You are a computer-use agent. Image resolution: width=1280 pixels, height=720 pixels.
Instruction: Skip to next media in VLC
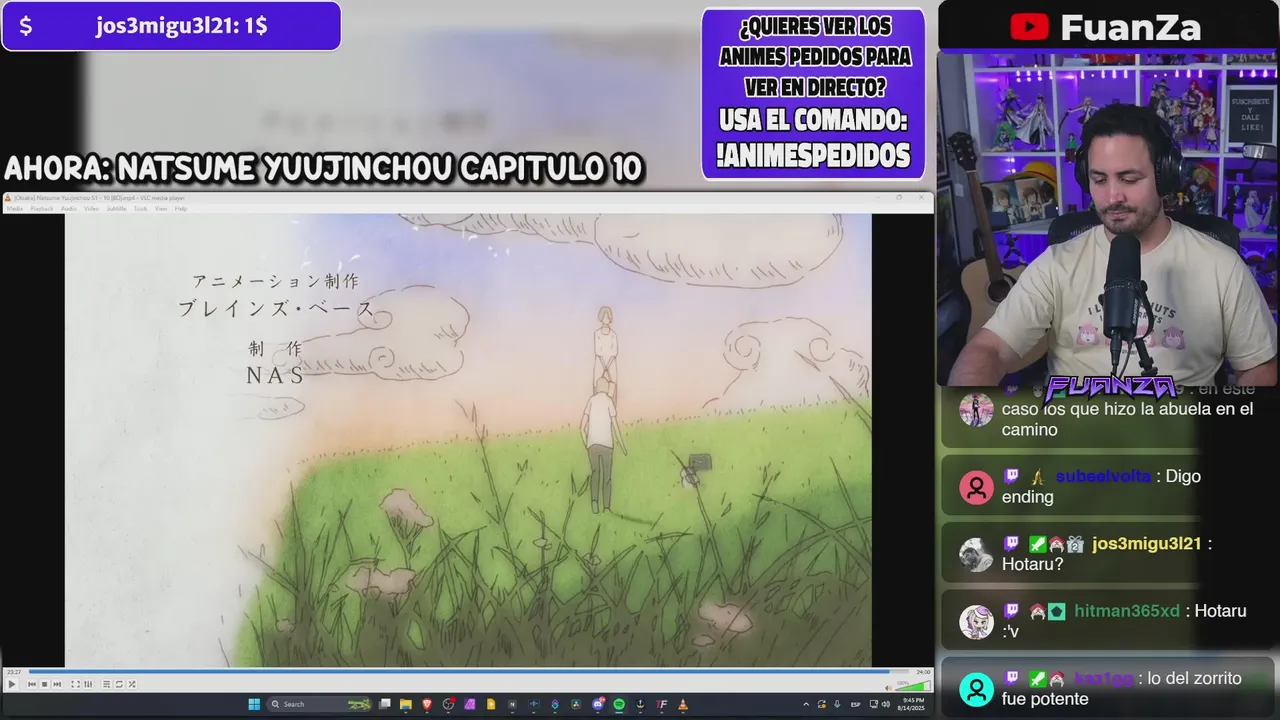click(57, 684)
